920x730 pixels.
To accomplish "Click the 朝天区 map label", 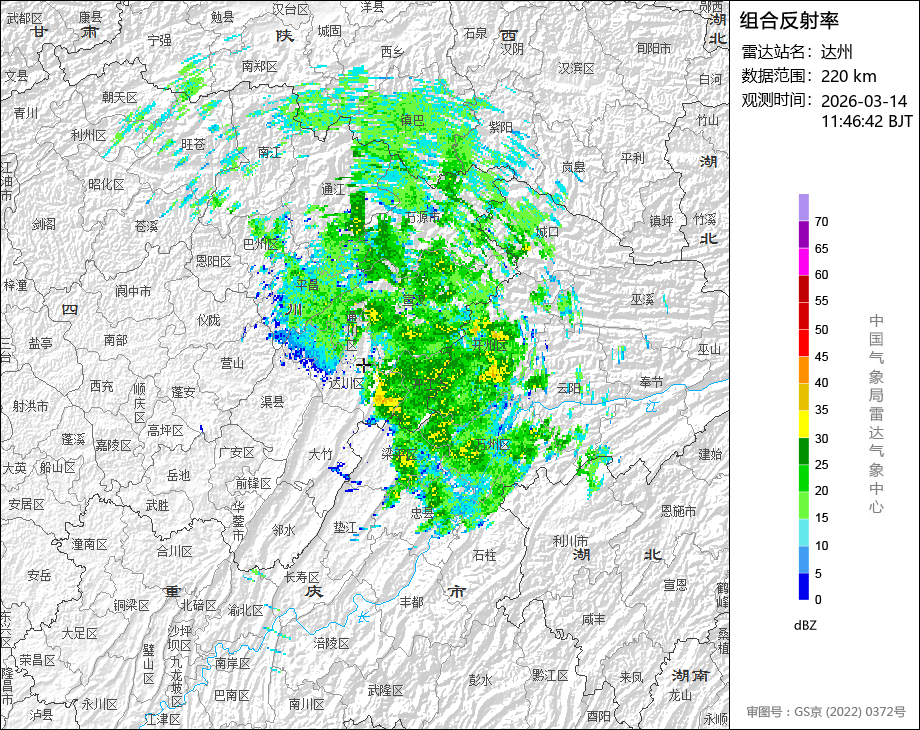I will tap(119, 97).
